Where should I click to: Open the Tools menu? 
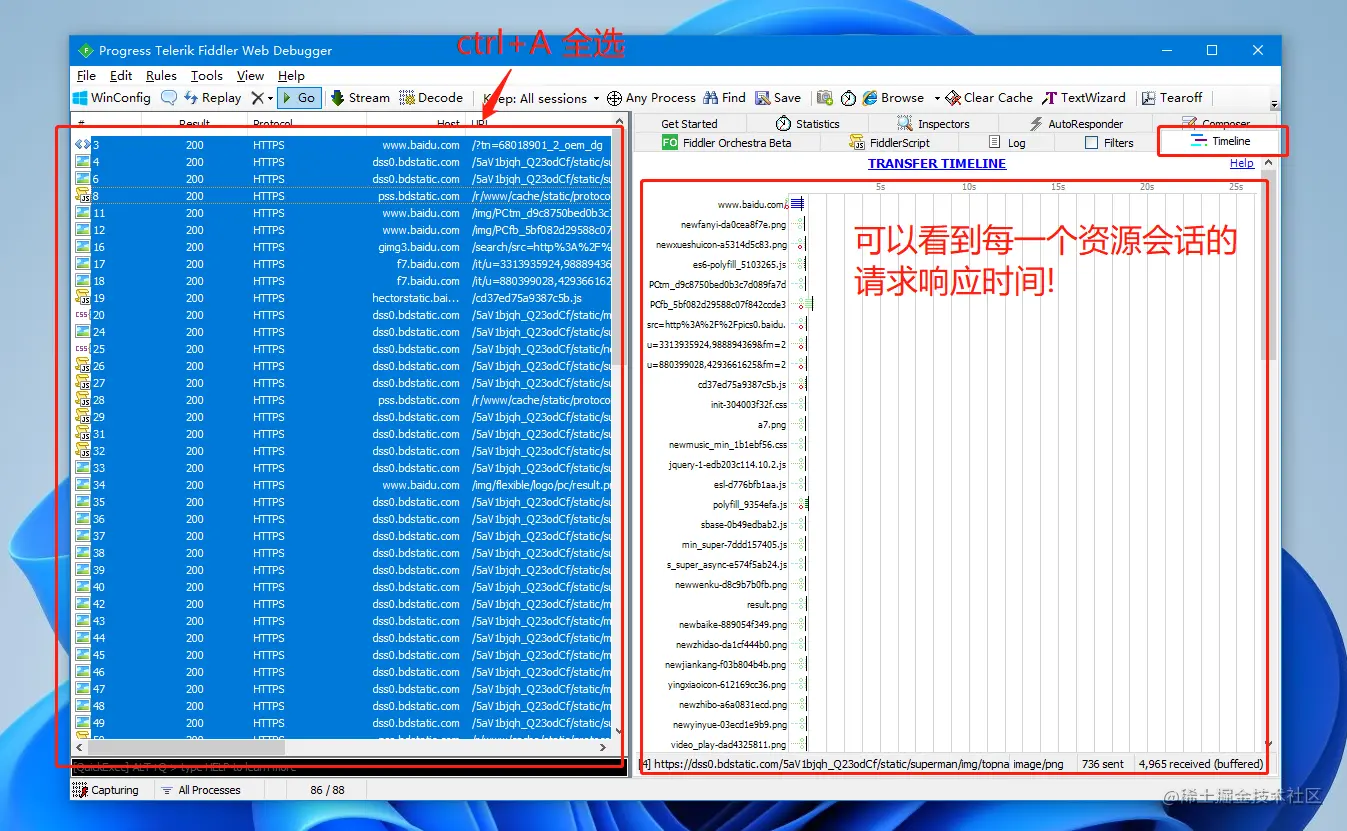(x=207, y=75)
